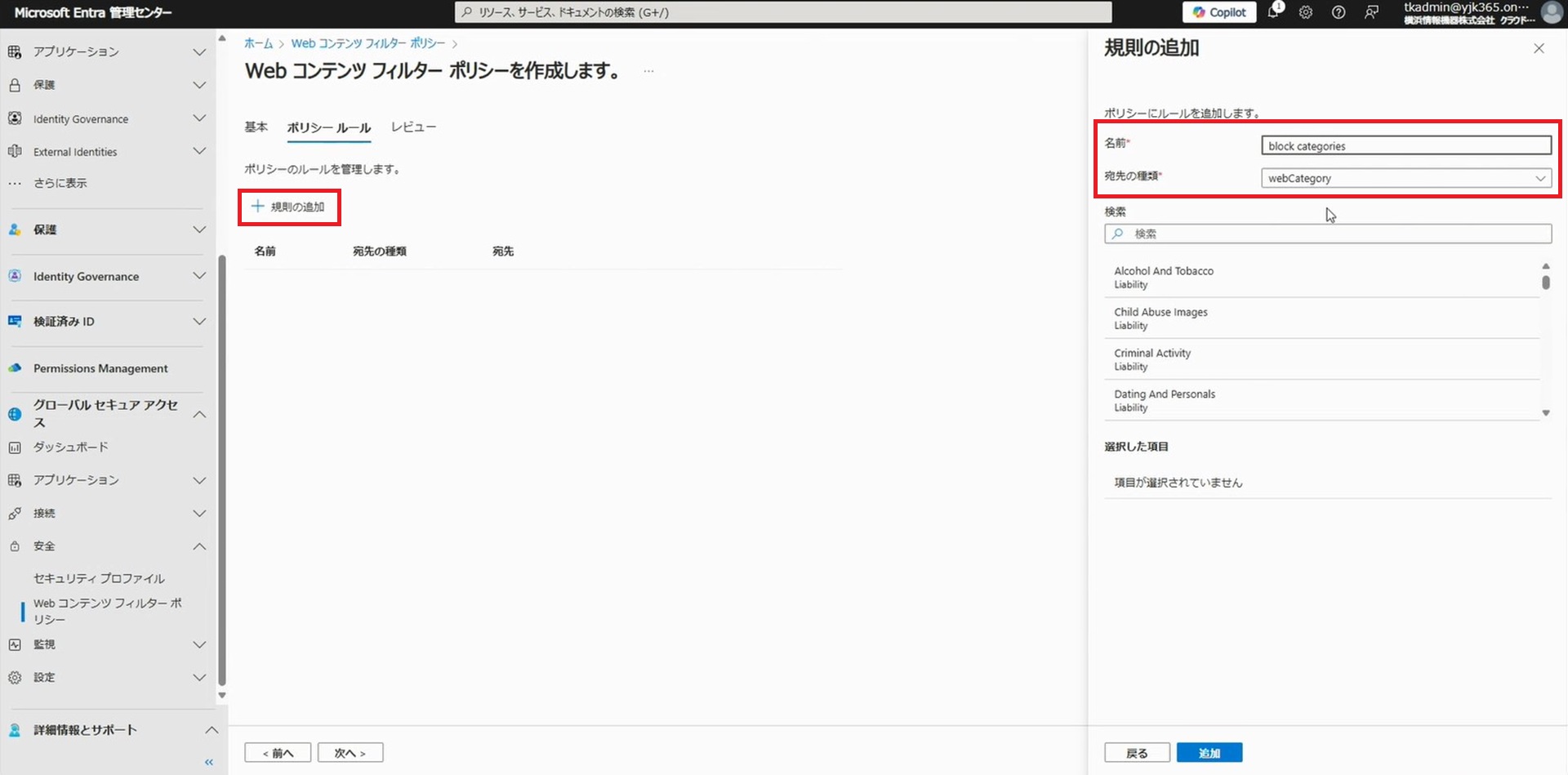Open notifications bell icon
The height and width of the screenshot is (775, 1568).
click(1273, 11)
